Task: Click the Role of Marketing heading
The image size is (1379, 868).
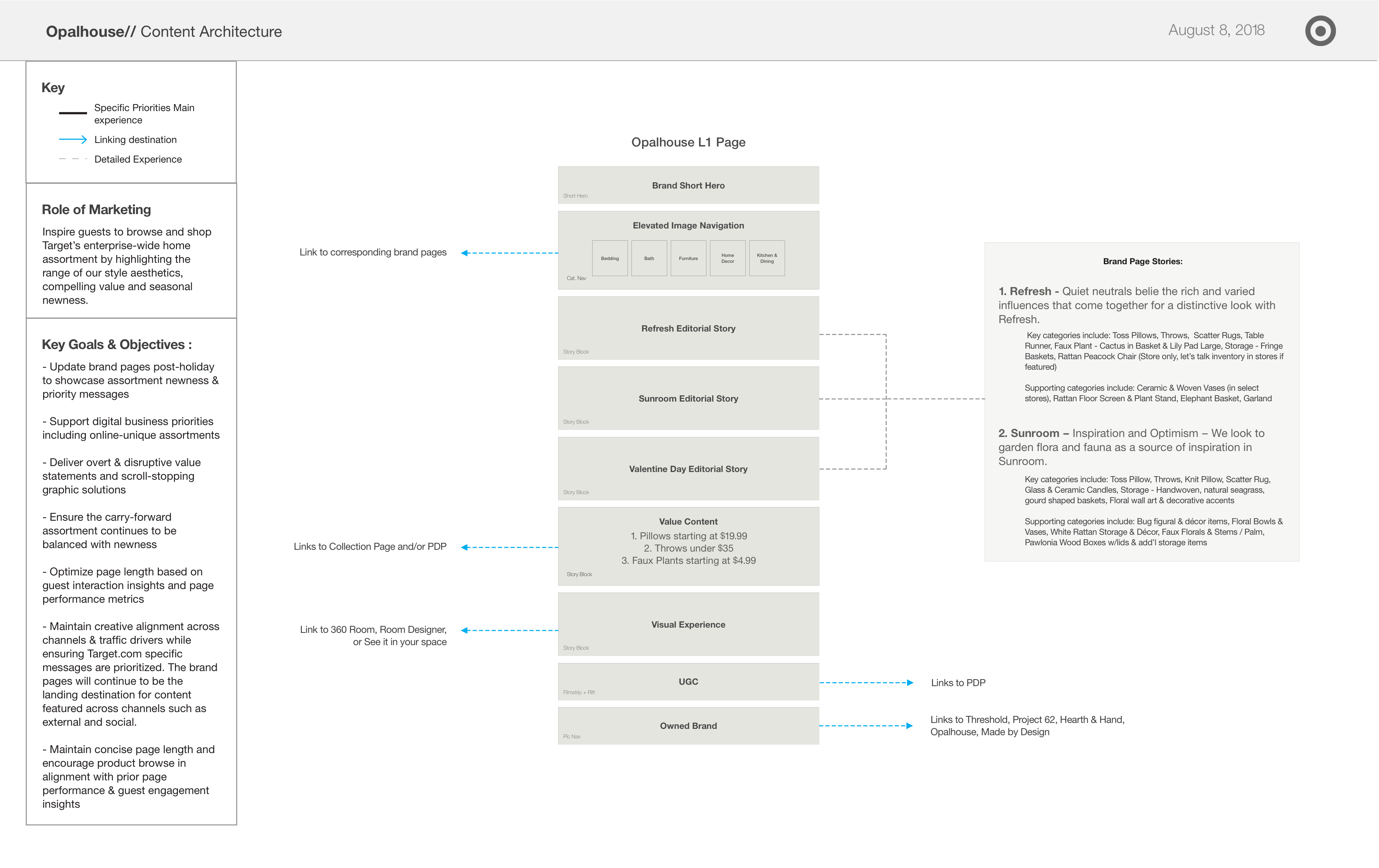Action: coord(96,210)
